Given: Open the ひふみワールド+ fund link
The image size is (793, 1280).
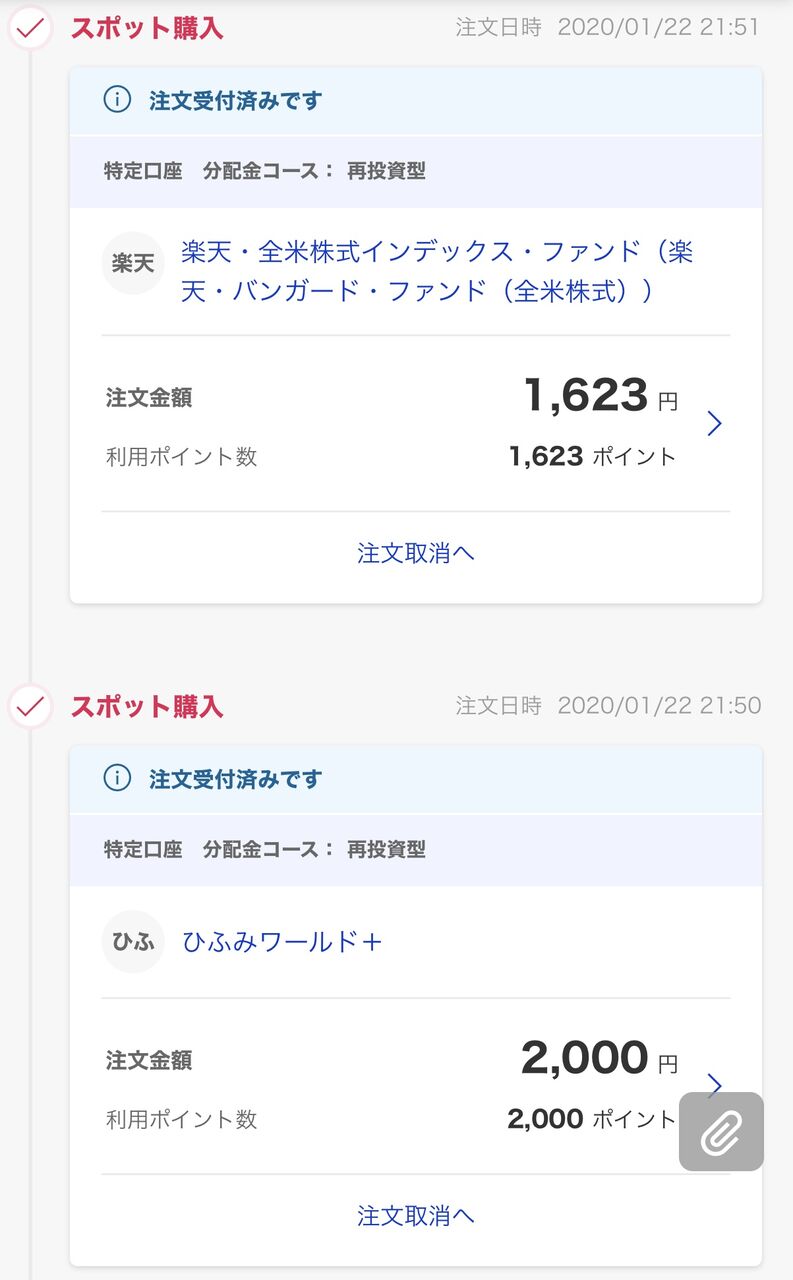Looking at the screenshot, I should click(x=282, y=942).
